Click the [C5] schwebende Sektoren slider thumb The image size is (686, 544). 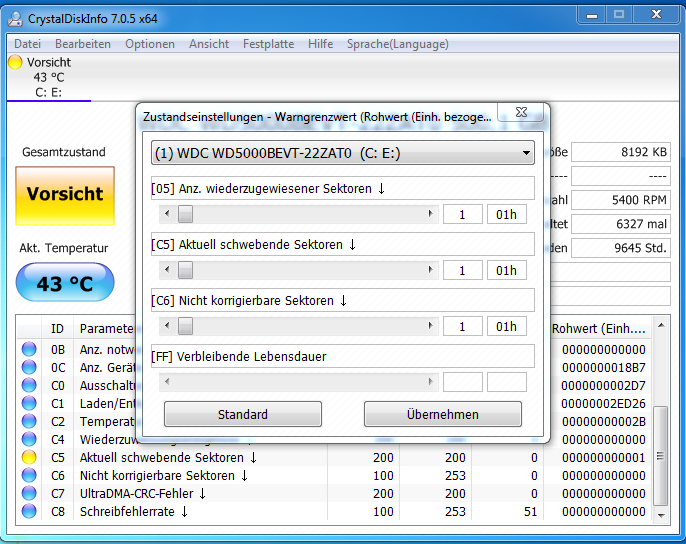[186, 270]
